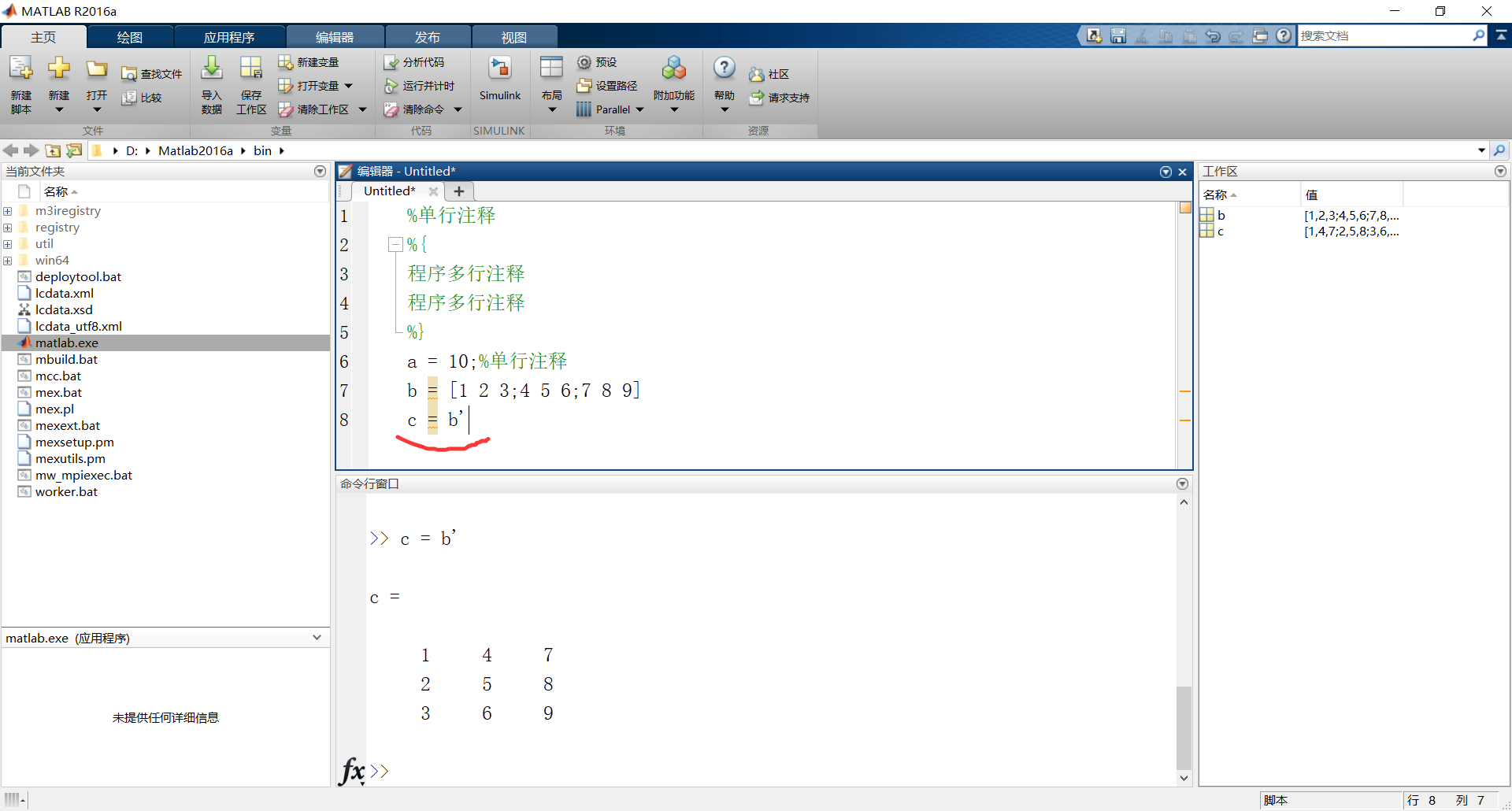Add a new editor tab with plus button
Image resolution: width=1512 pixels, height=811 pixels.
(459, 191)
